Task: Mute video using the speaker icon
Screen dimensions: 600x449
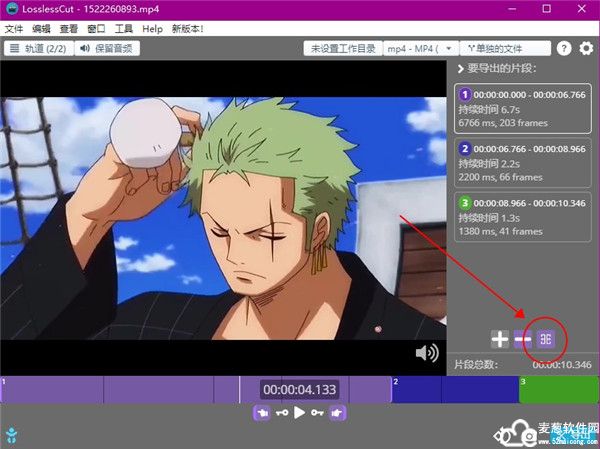Action: coord(427,353)
